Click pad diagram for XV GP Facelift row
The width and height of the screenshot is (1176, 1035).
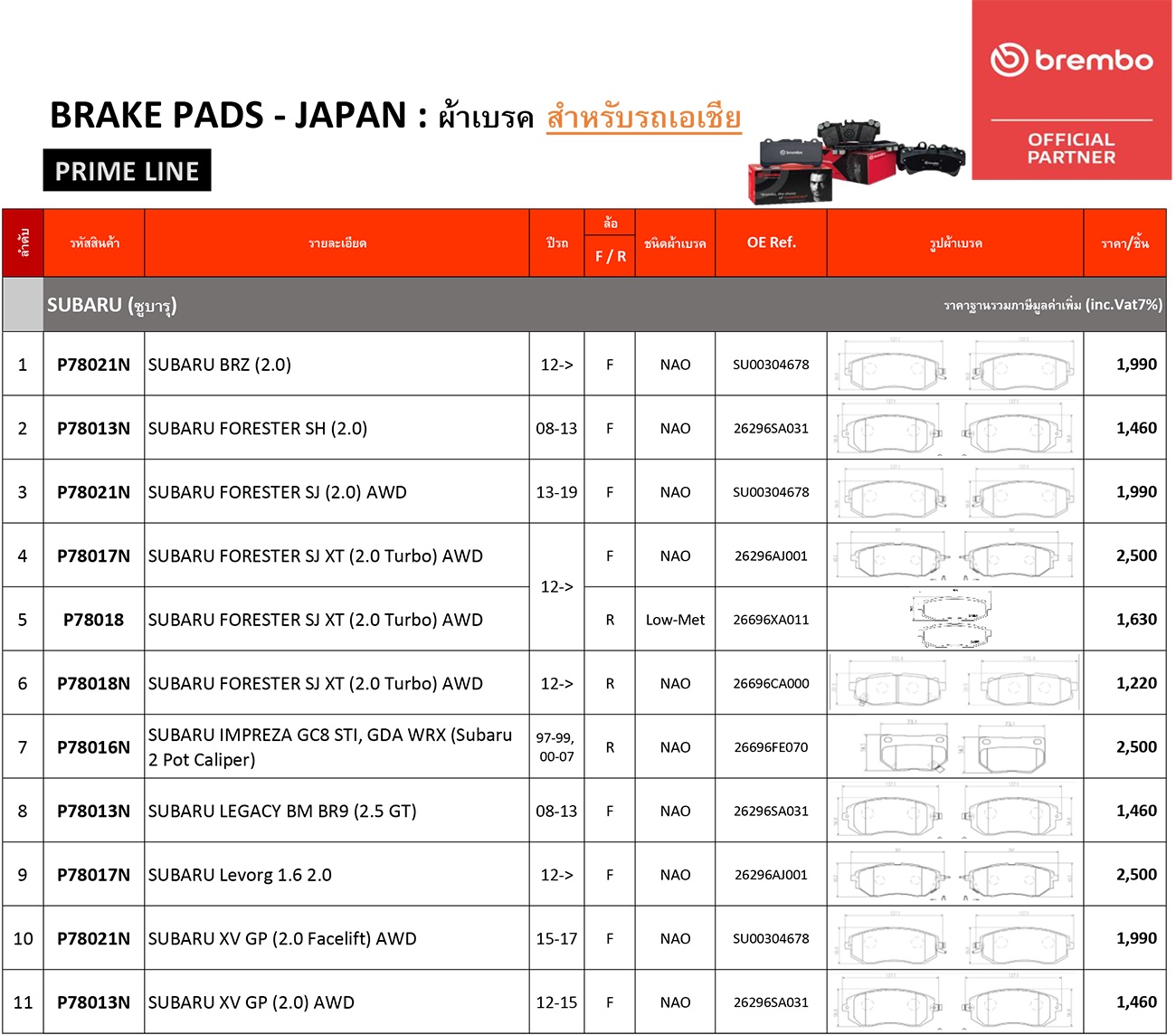point(955,938)
